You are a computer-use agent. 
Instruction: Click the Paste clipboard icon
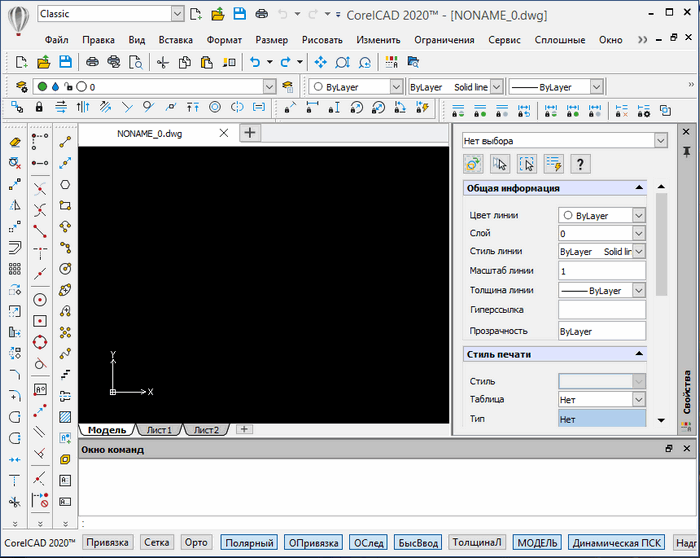click(x=206, y=62)
